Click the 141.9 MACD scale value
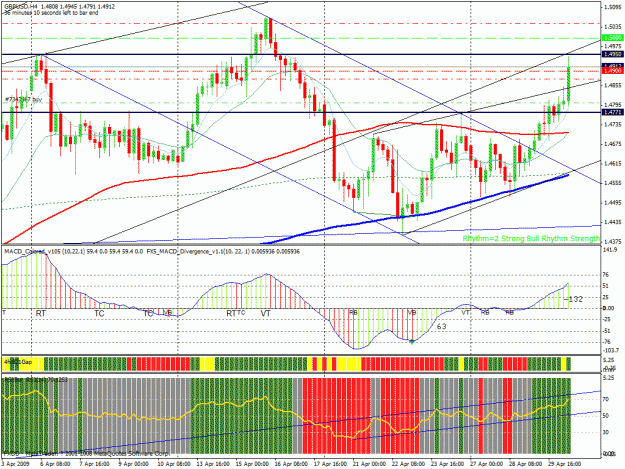This screenshot has width=625, height=469. [610, 250]
